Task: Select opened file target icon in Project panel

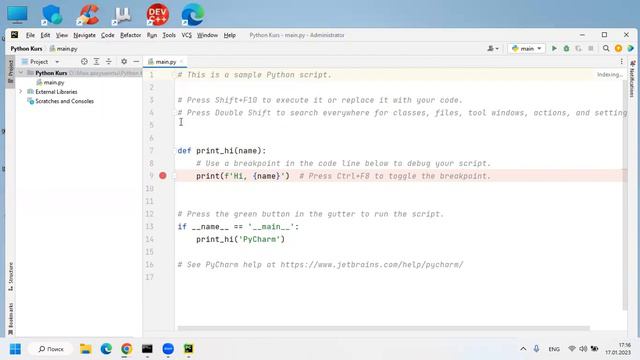Action: pyautogui.click(x=84, y=62)
